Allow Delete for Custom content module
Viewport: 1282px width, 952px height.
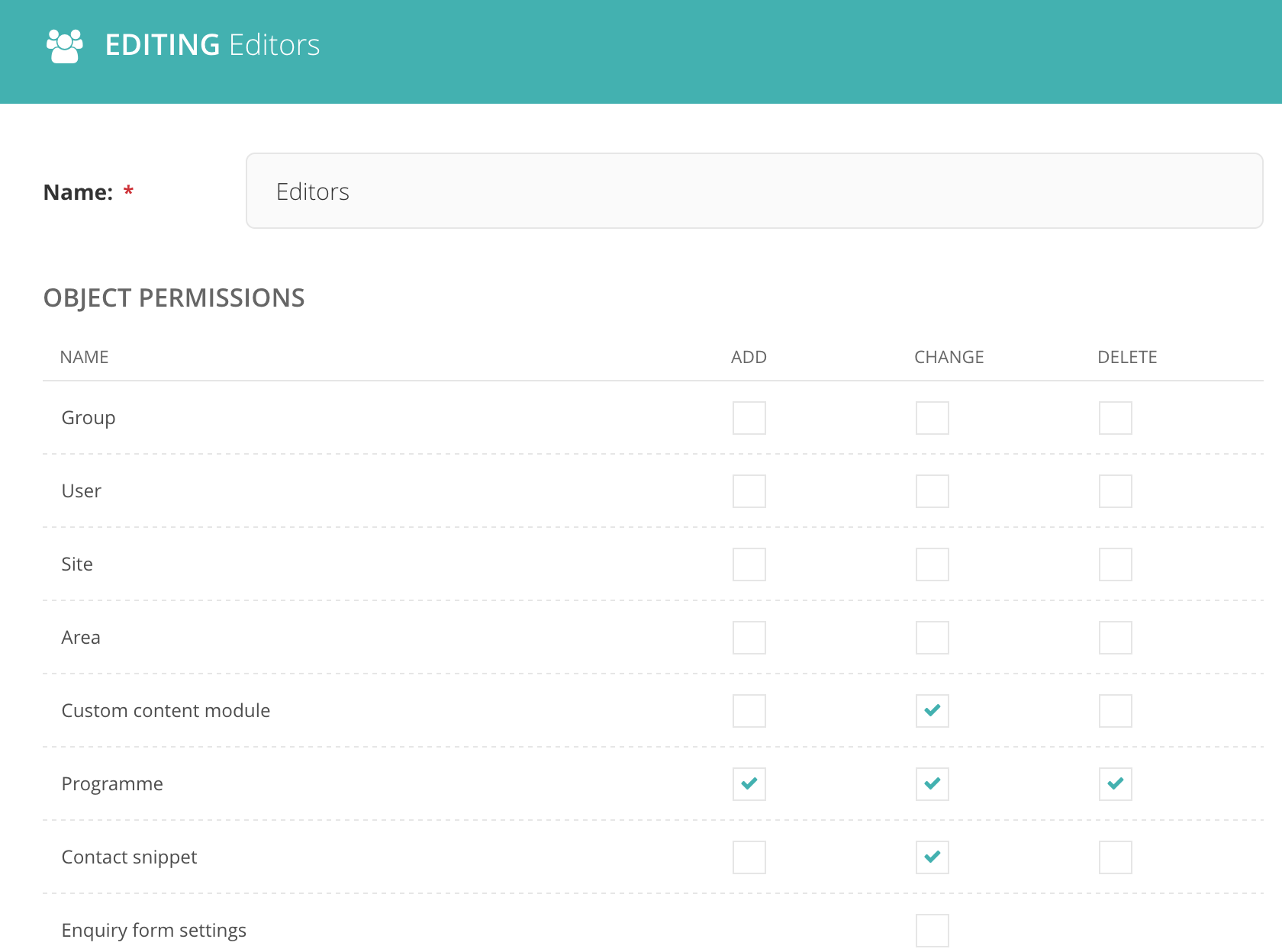click(x=1115, y=711)
